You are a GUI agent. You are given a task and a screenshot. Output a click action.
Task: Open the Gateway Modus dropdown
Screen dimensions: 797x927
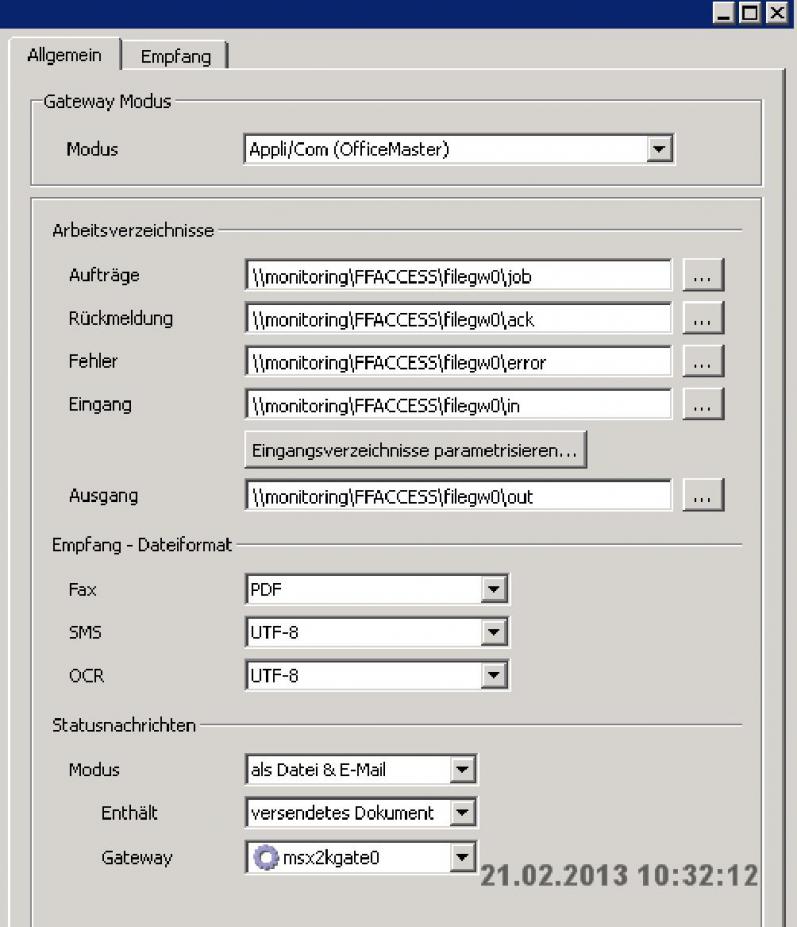click(657, 149)
